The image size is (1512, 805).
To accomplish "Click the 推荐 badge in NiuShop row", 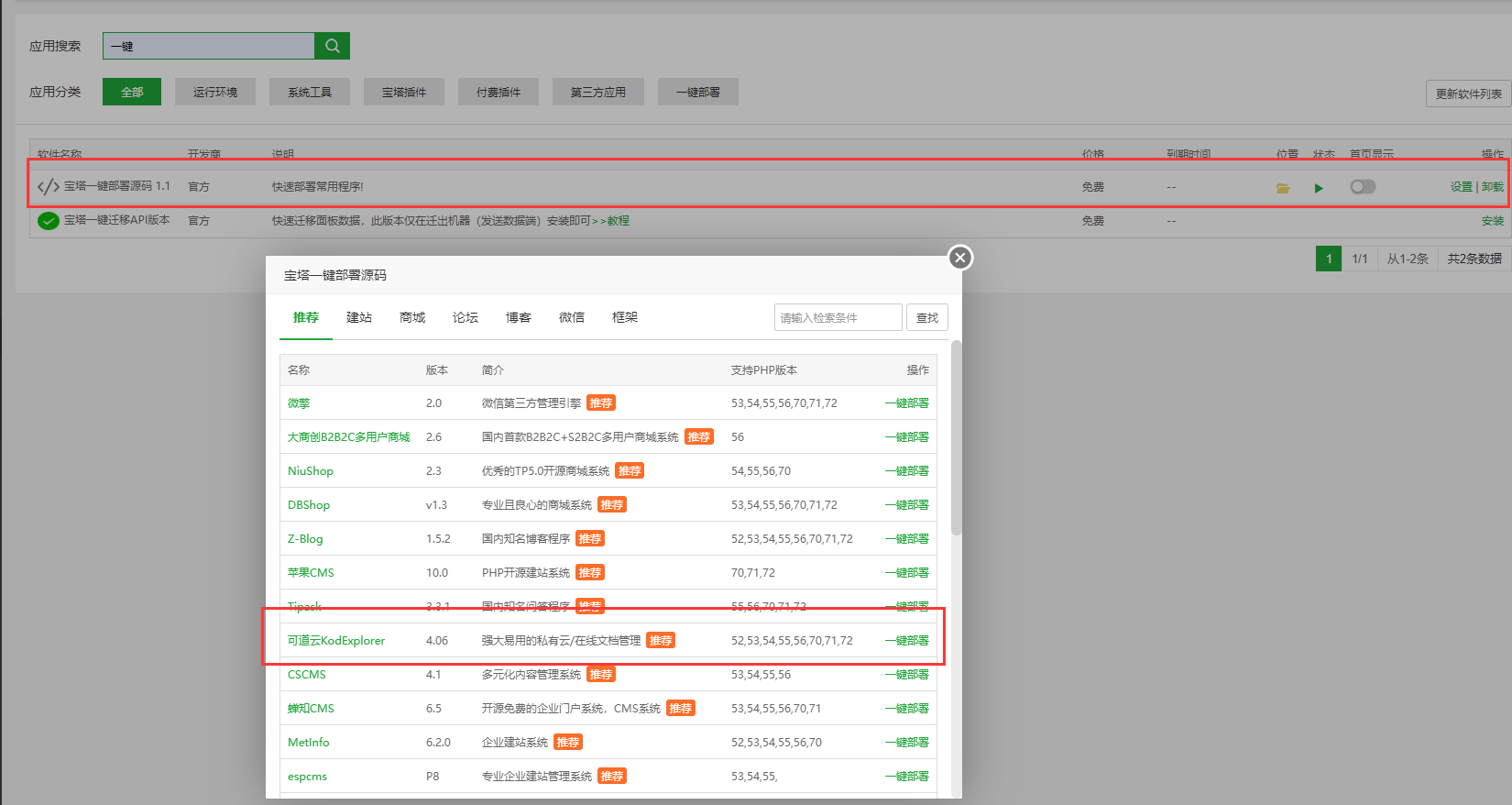I will (630, 471).
